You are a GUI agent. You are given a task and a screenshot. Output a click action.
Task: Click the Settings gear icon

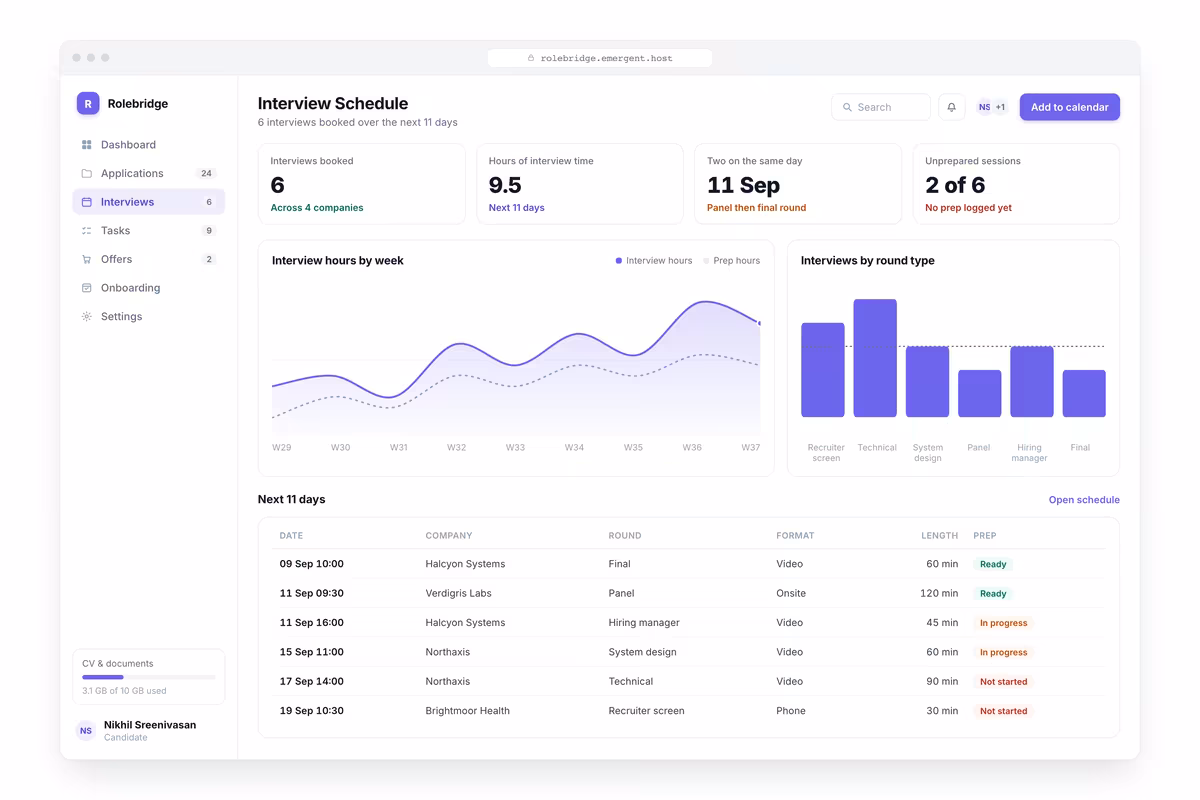click(x=86, y=316)
